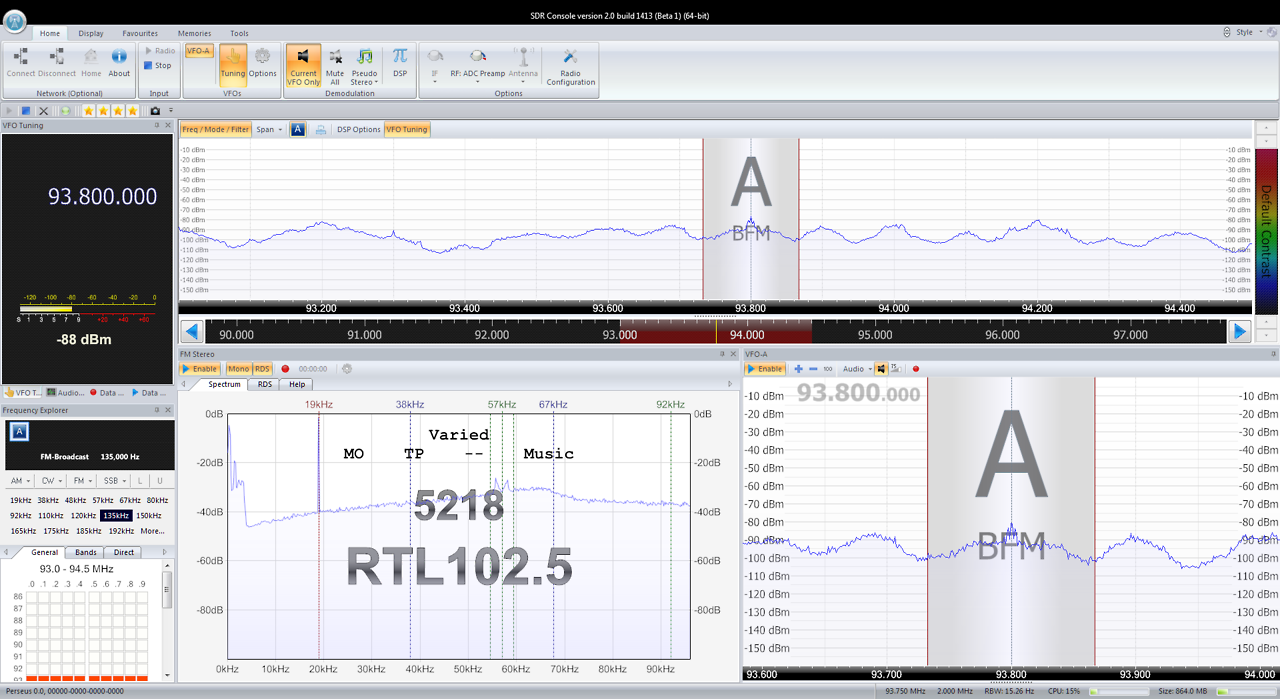Click the blue minus zoom icon in VFO-A

(x=812, y=369)
